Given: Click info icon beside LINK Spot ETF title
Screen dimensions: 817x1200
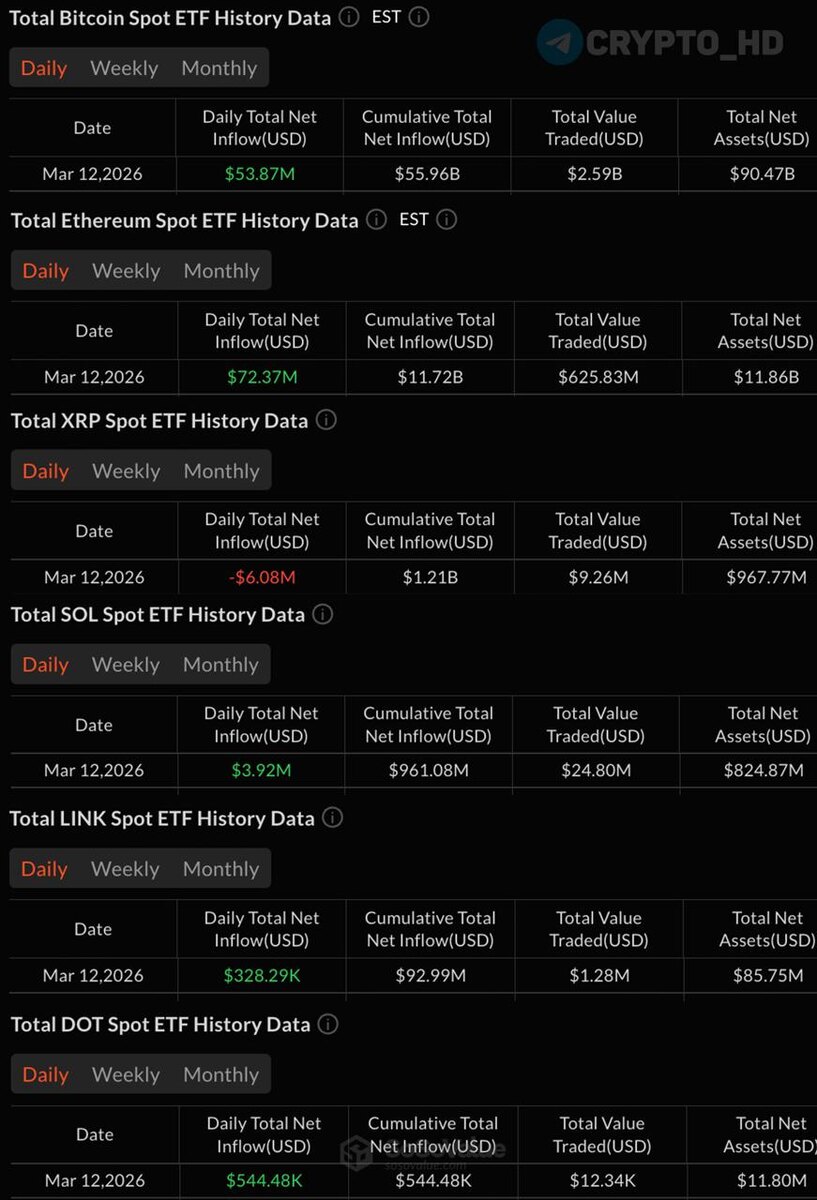Looking at the screenshot, I should [x=333, y=818].
